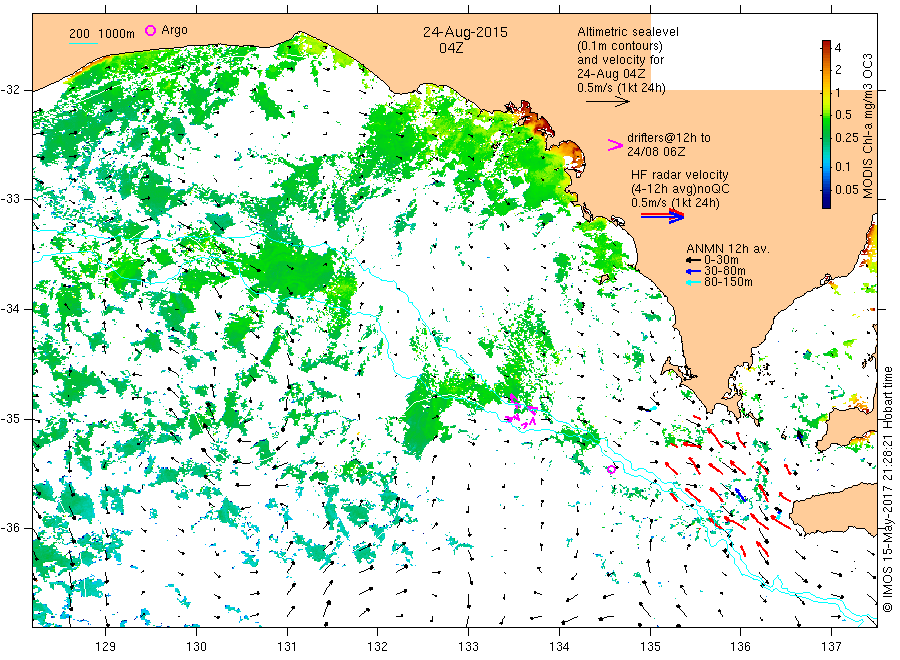
Task: Click the longitude label 136
Action: [x=740, y=647]
